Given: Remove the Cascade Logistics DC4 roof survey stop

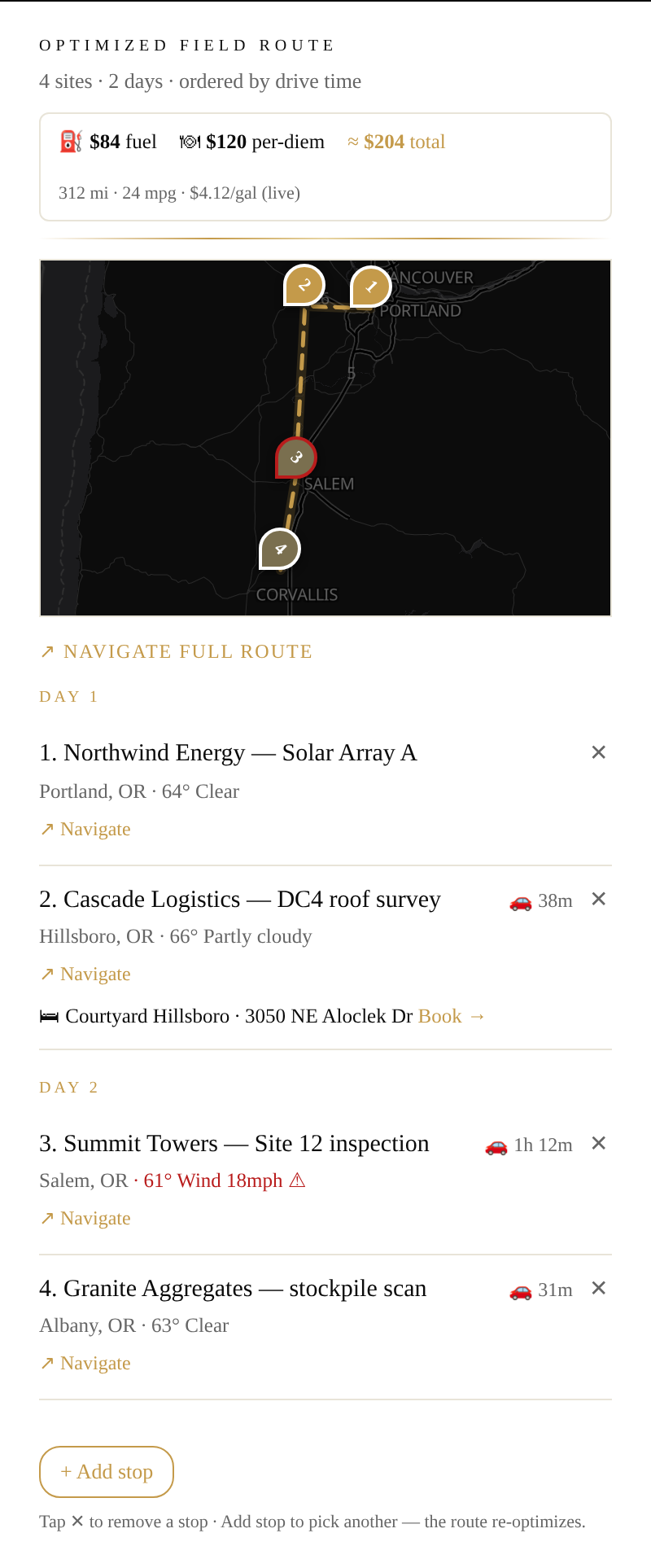Looking at the screenshot, I should pyautogui.click(x=599, y=899).
